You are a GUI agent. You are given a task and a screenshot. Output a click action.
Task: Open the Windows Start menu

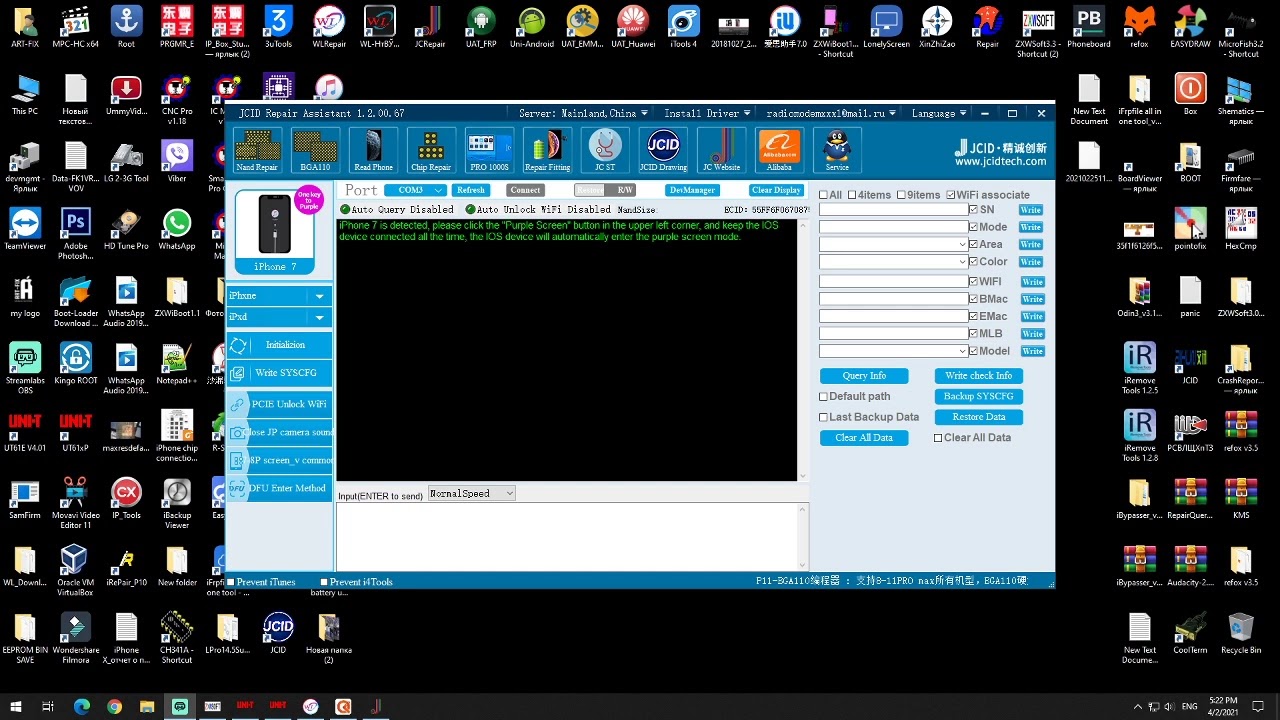pos(15,707)
